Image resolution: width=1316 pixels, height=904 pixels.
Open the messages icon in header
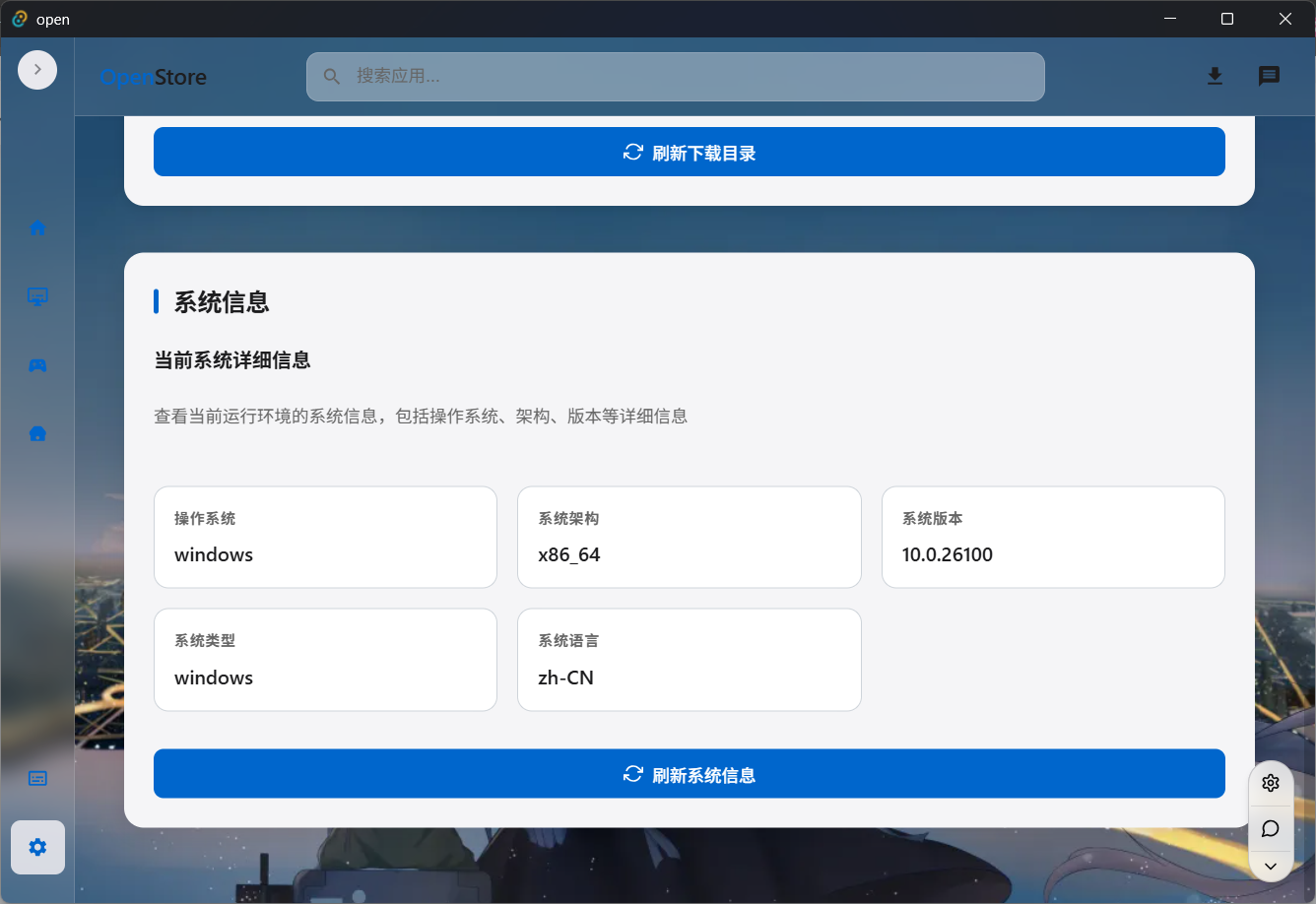point(1269,76)
